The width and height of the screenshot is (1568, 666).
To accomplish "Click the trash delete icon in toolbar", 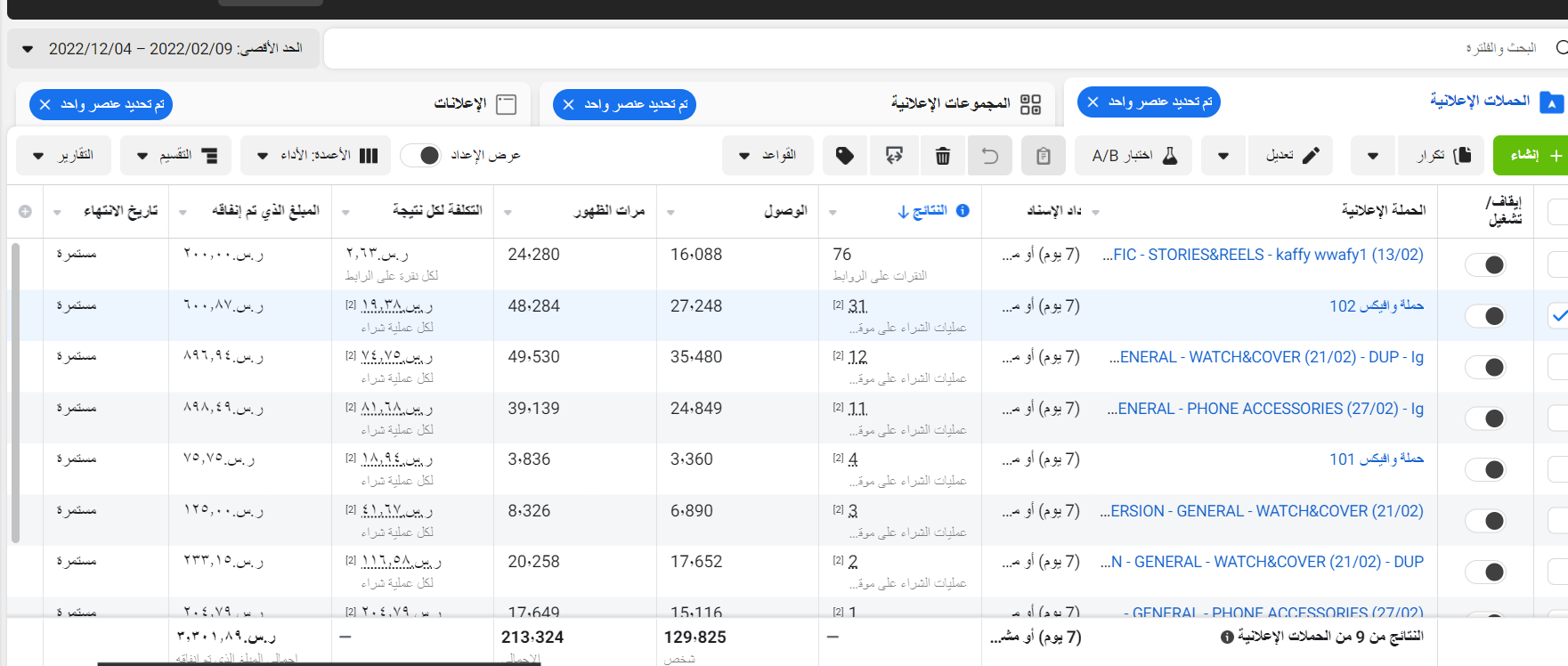I will pos(942,156).
